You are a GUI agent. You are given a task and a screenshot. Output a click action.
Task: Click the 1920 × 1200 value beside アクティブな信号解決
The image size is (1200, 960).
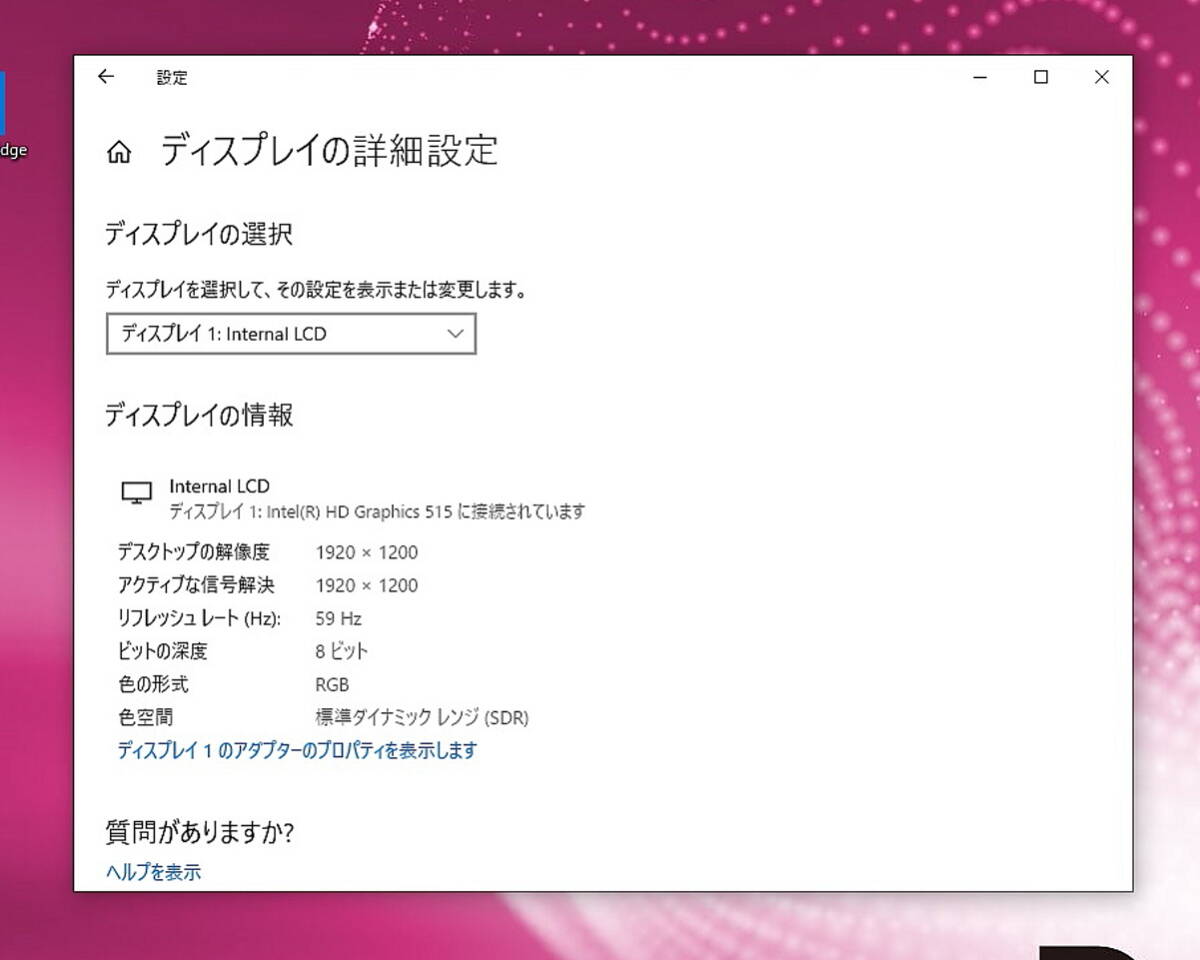pyautogui.click(x=367, y=585)
